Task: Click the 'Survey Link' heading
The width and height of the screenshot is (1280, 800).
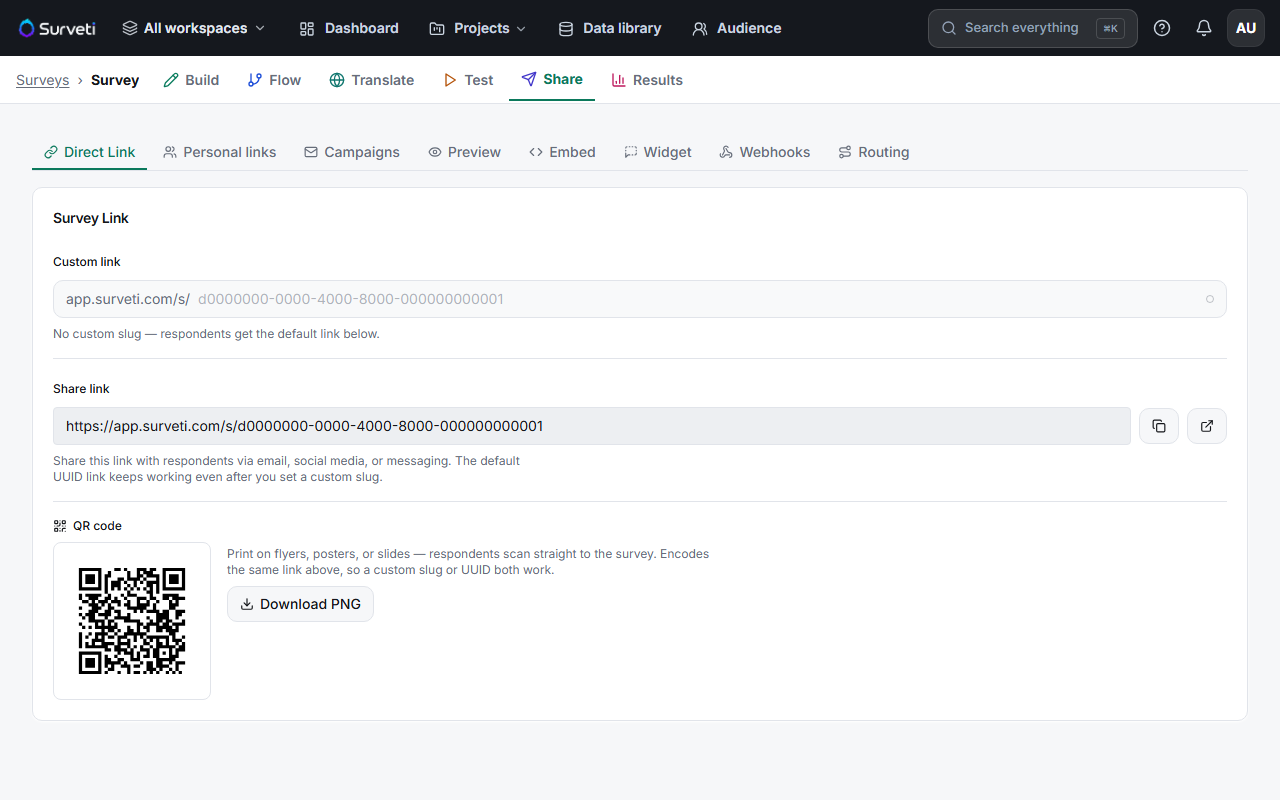Action: point(91,218)
